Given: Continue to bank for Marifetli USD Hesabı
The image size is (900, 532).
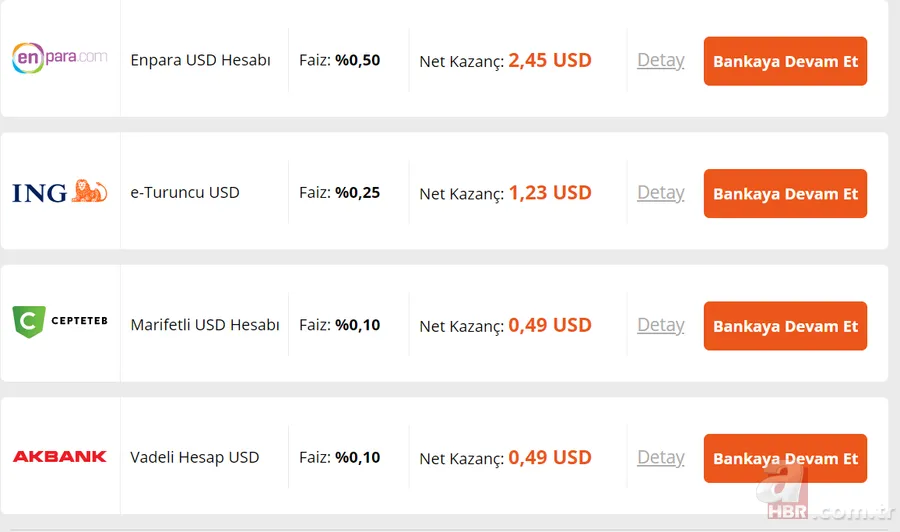Looking at the screenshot, I should (x=785, y=326).
